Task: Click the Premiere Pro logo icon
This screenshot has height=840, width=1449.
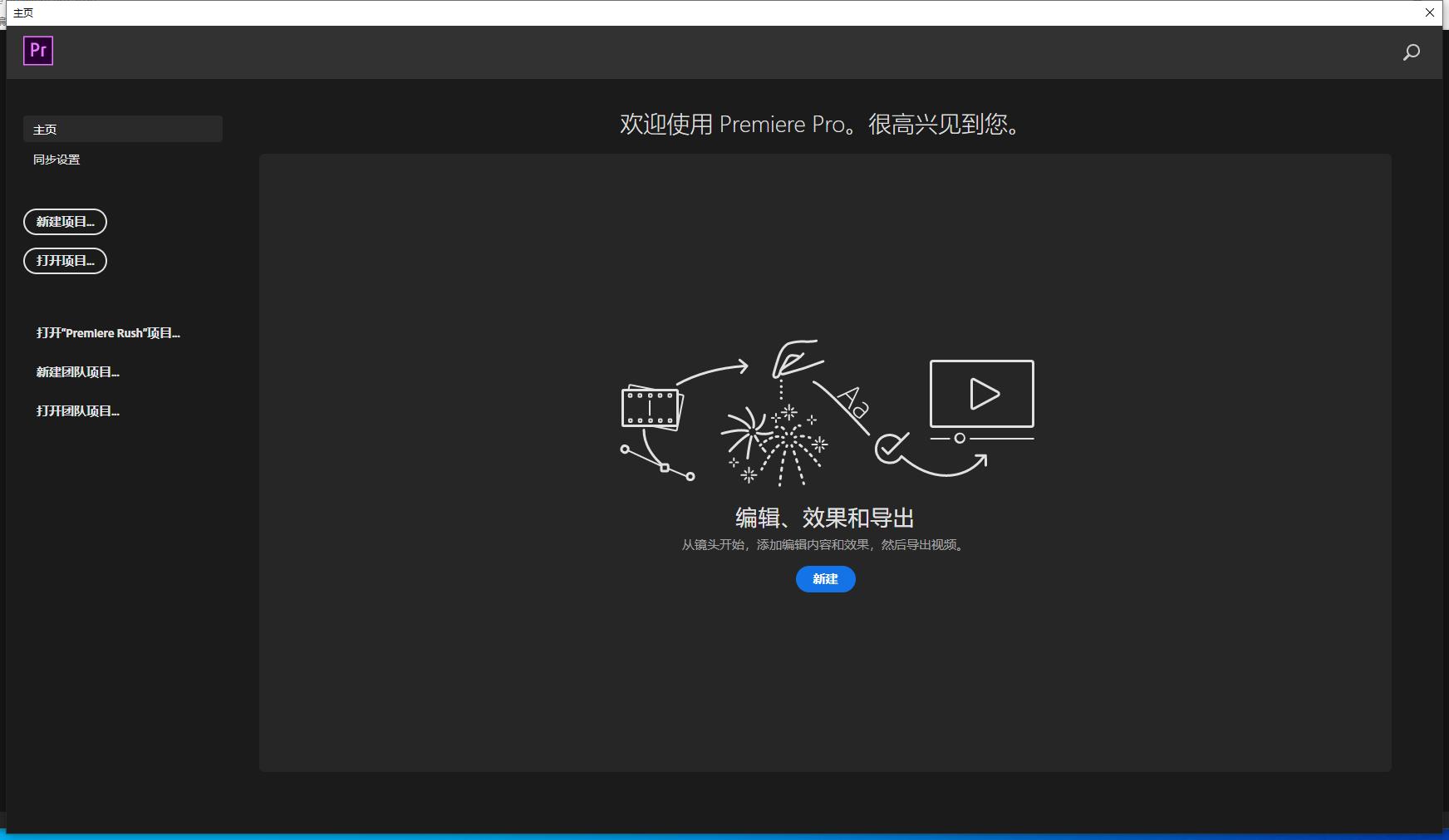Action: (x=37, y=51)
